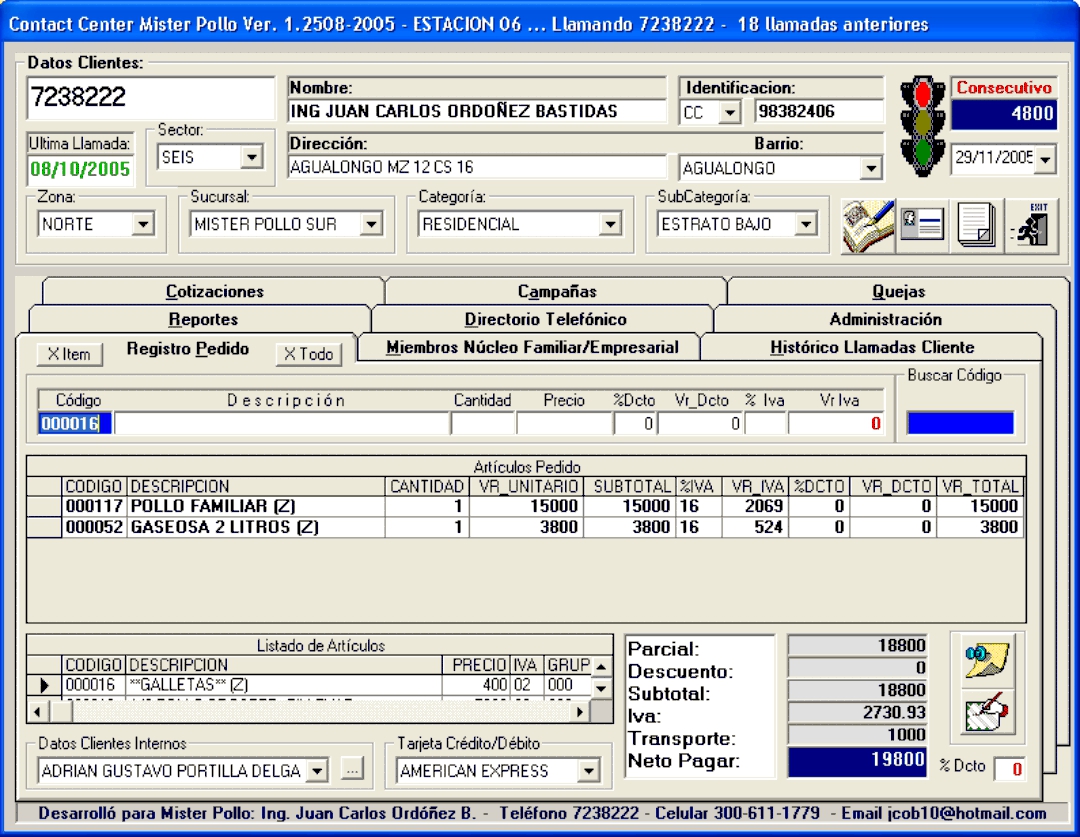The image size is (1080, 837).
Task: Expand the Sector dropdown showing SEIS
Action: tap(250, 157)
